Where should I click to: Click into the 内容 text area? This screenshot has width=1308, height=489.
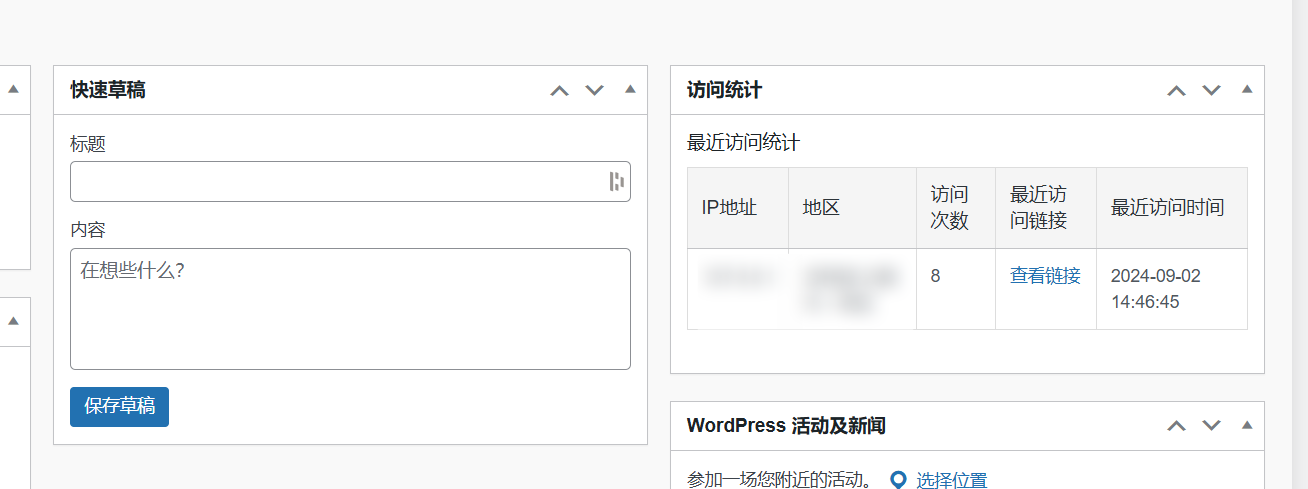pyautogui.click(x=350, y=309)
